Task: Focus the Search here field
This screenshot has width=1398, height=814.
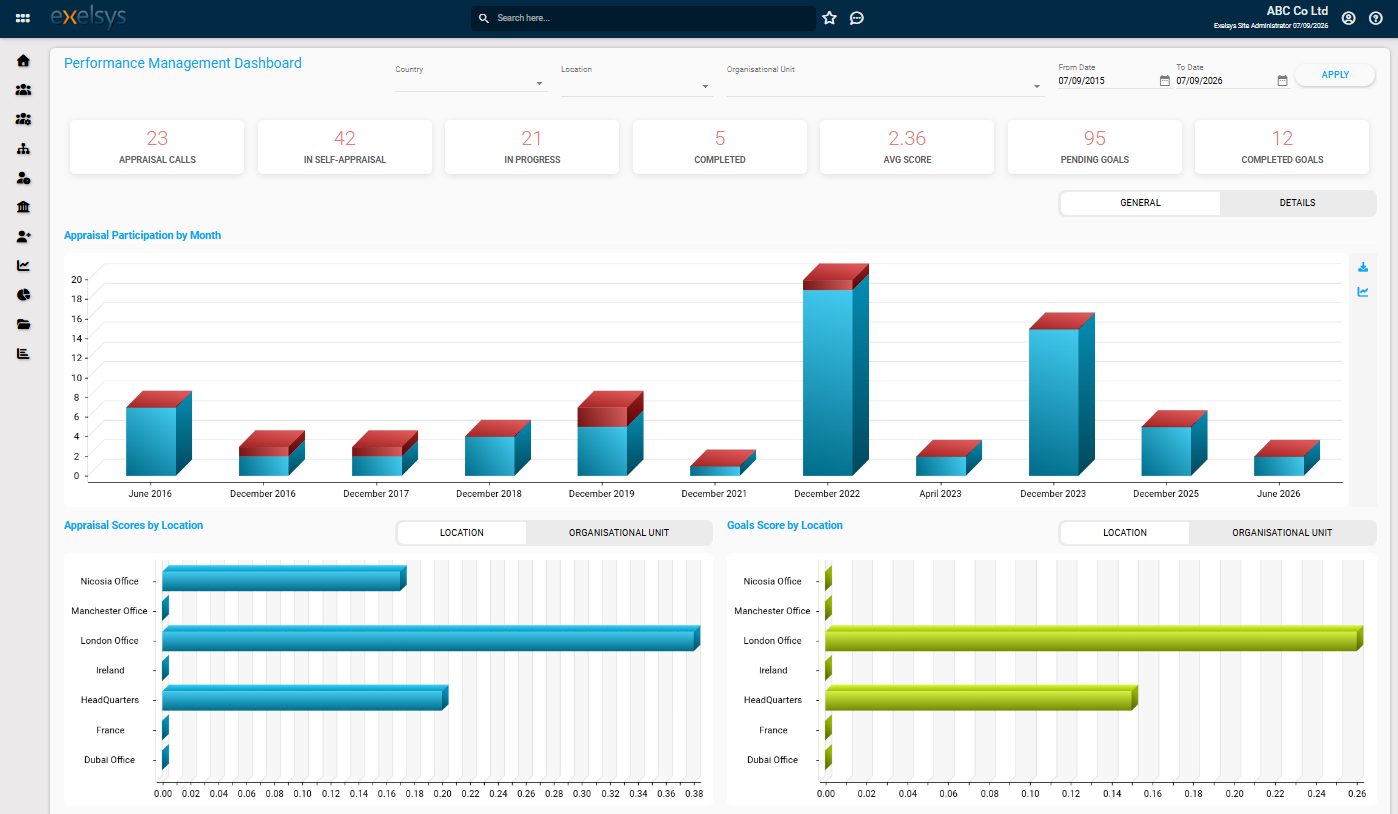Action: click(x=643, y=18)
